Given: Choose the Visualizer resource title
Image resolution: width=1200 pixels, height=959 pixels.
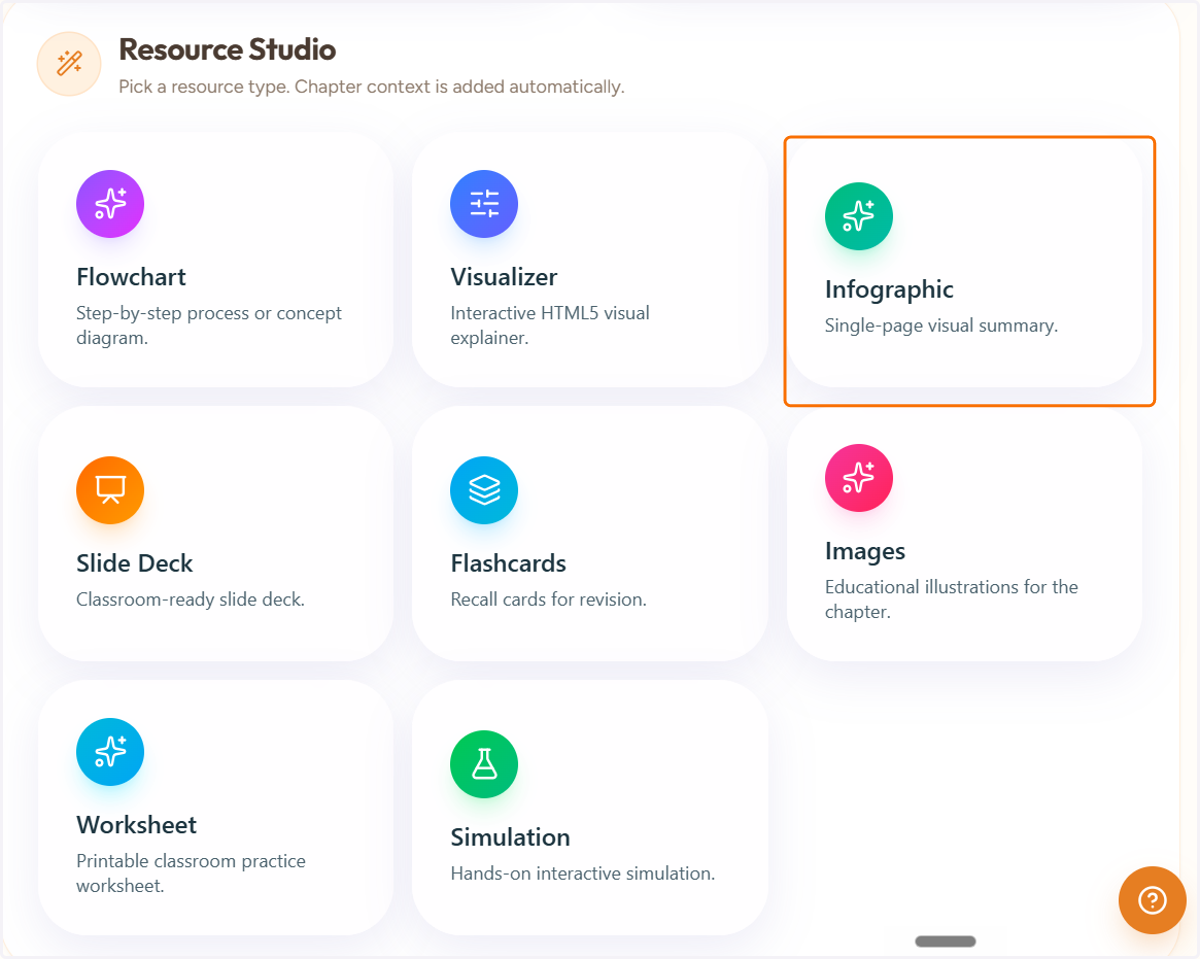Looking at the screenshot, I should click(504, 277).
